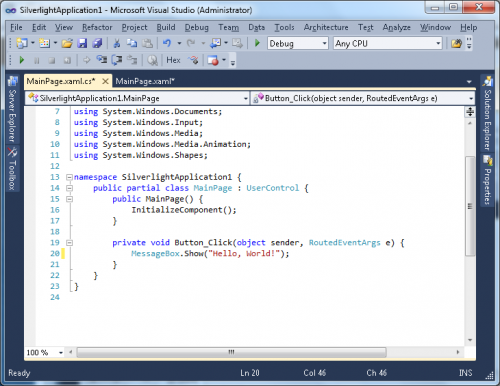
Task: Collapse the MainPage constructor on line 15
Action: [69, 199]
